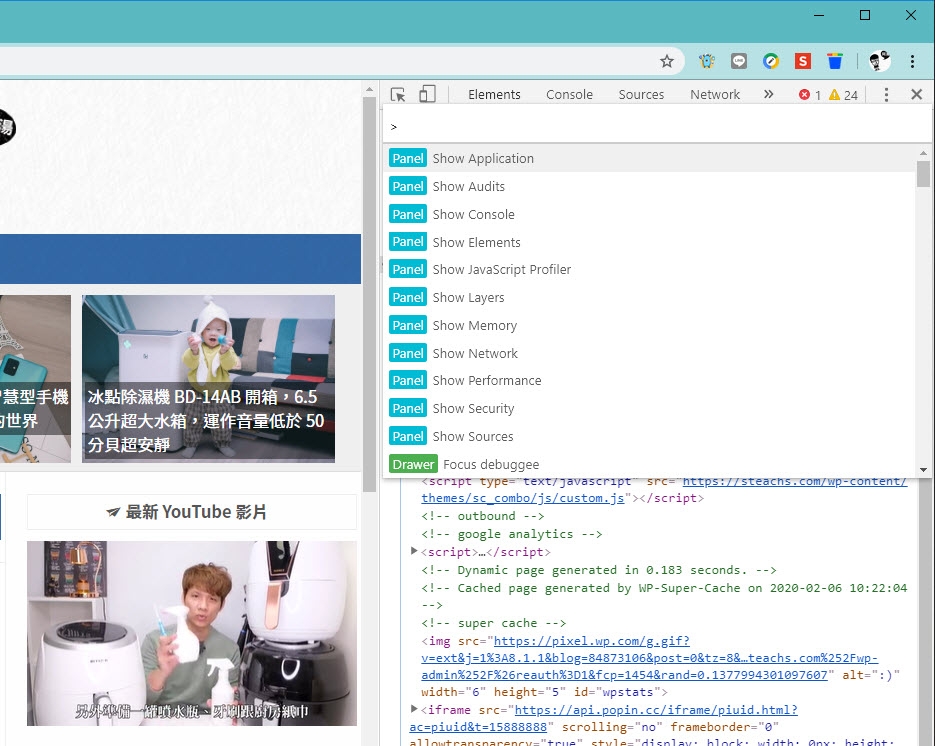Expand the iframe element node
The image size is (935, 746).
point(415,710)
